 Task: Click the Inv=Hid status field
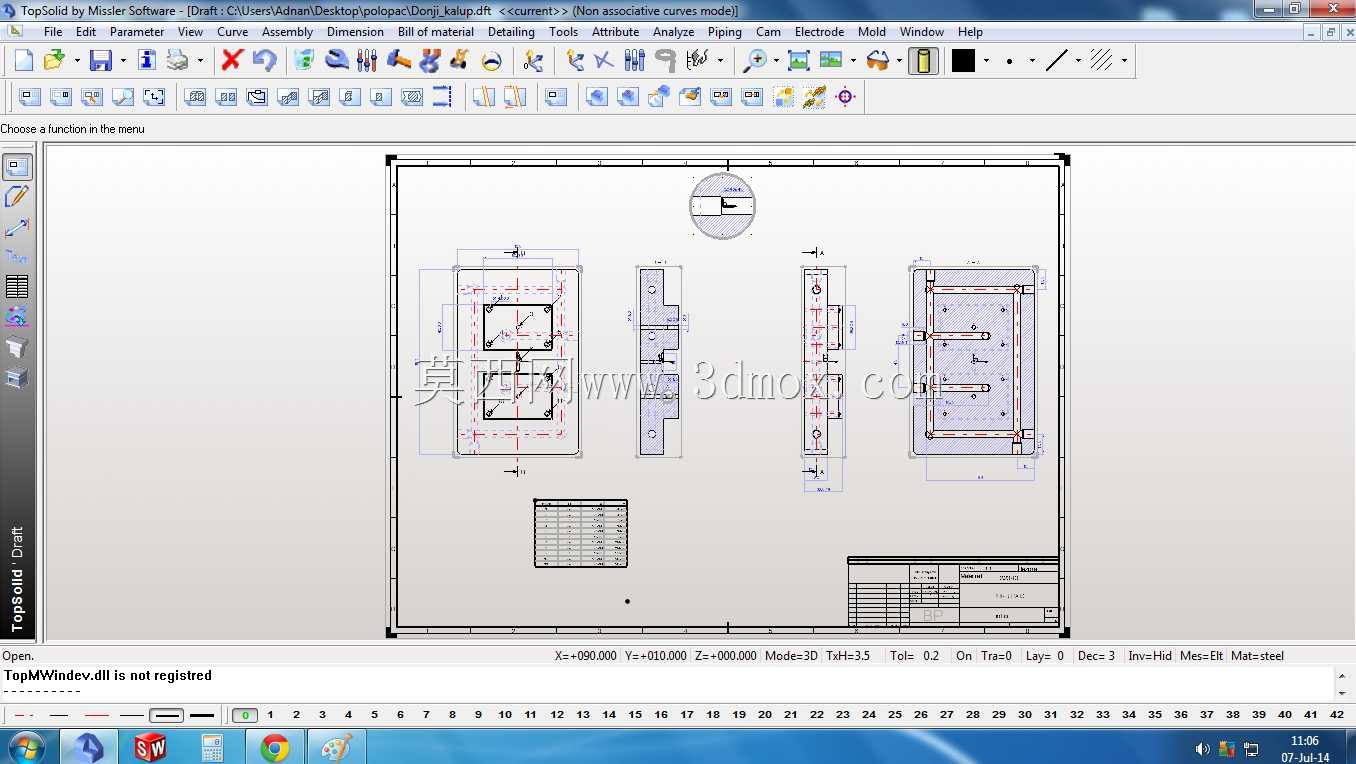point(1150,656)
